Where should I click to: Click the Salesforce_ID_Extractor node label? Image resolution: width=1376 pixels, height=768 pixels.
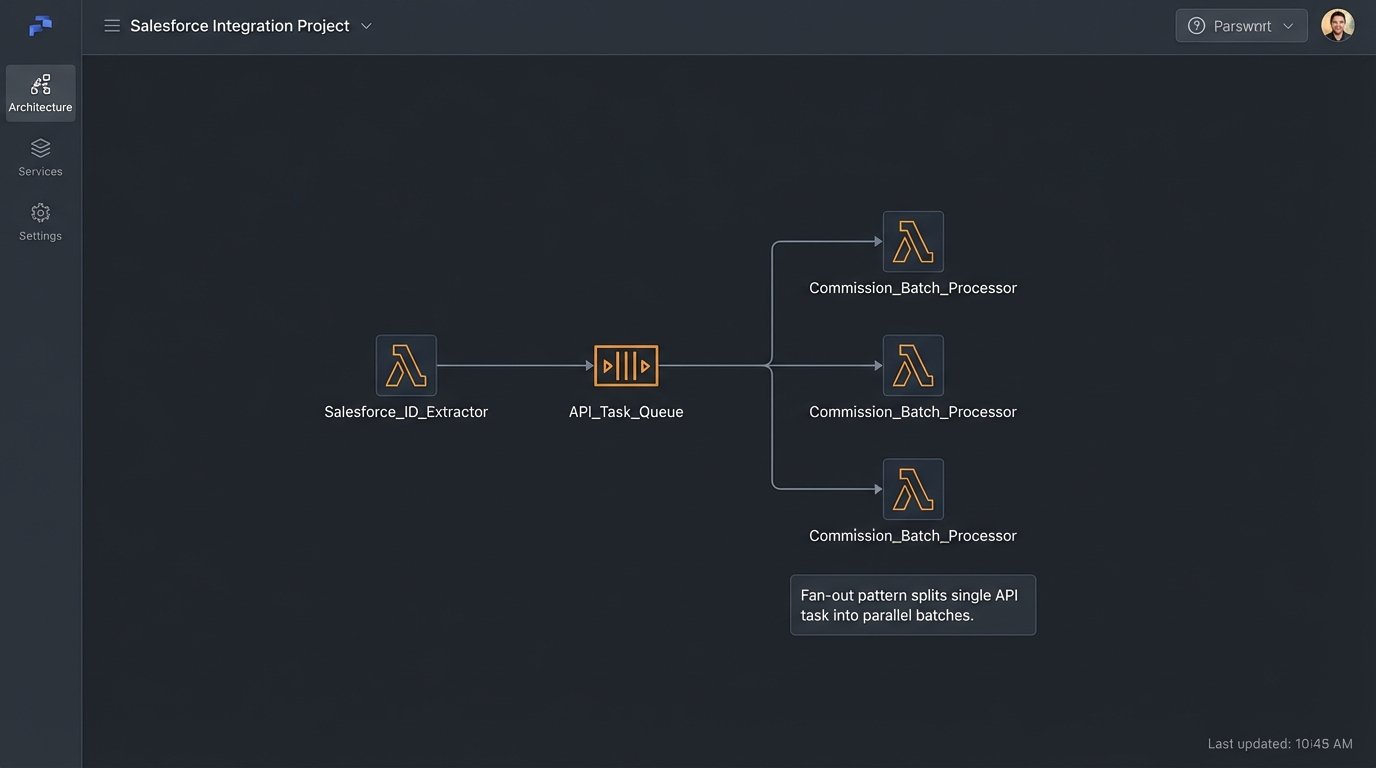[x=406, y=411]
